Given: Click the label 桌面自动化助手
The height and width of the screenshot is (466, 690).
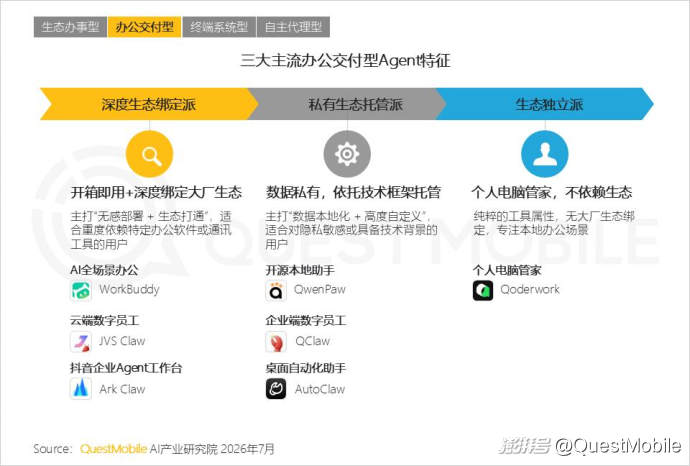Looking at the screenshot, I should [306, 367].
